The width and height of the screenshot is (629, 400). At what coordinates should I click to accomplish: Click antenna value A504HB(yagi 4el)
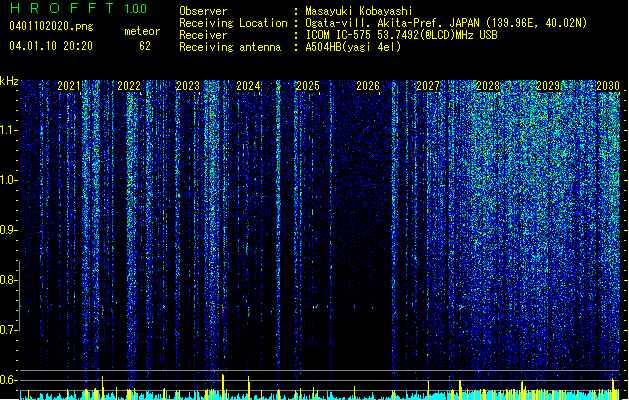(353, 47)
